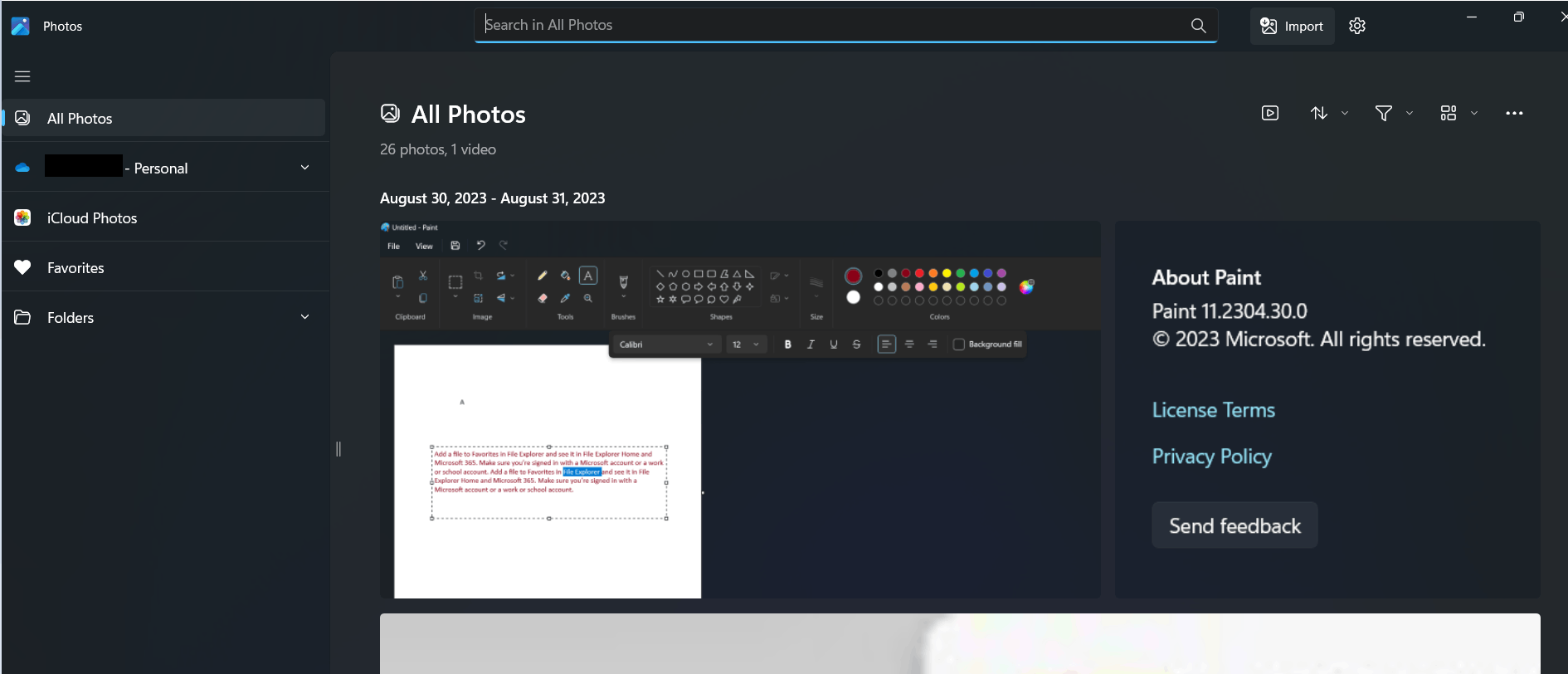Open iCloud Photos in the sidebar

(x=164, y=217)
